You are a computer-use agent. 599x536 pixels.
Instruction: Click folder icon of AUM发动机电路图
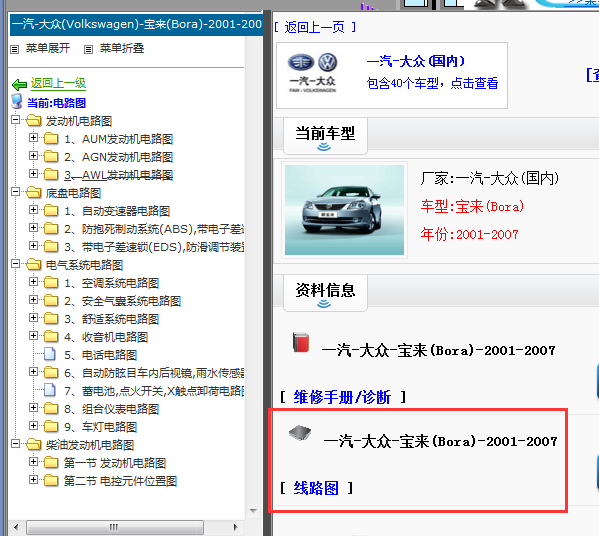[x=51, y=138]
